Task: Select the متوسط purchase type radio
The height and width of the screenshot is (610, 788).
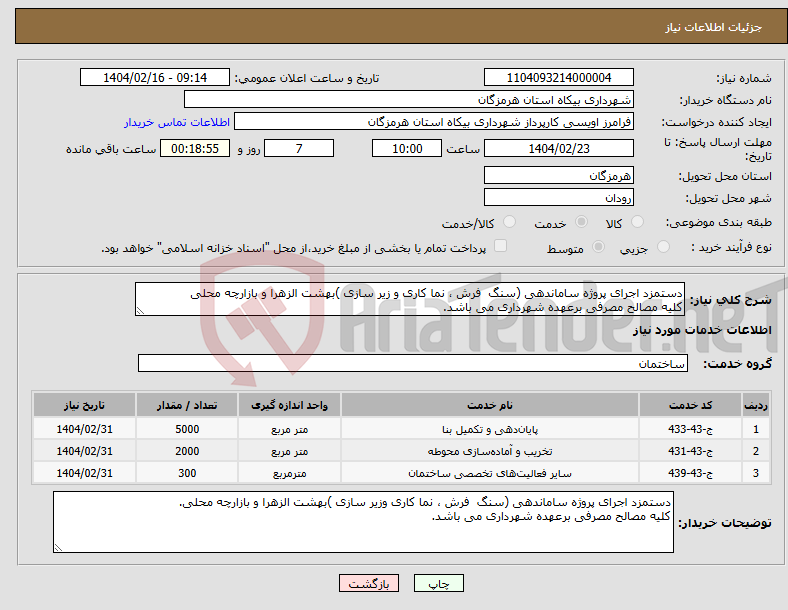Action: 599,246
